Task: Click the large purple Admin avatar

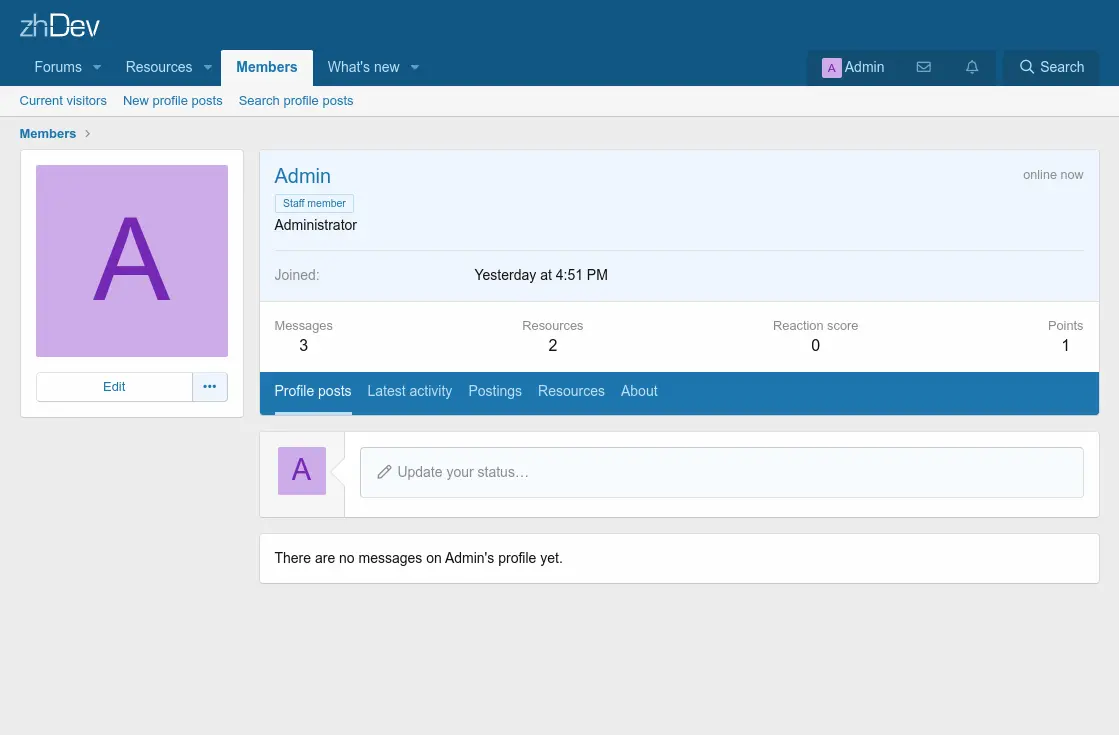Action: coord(132,261)
